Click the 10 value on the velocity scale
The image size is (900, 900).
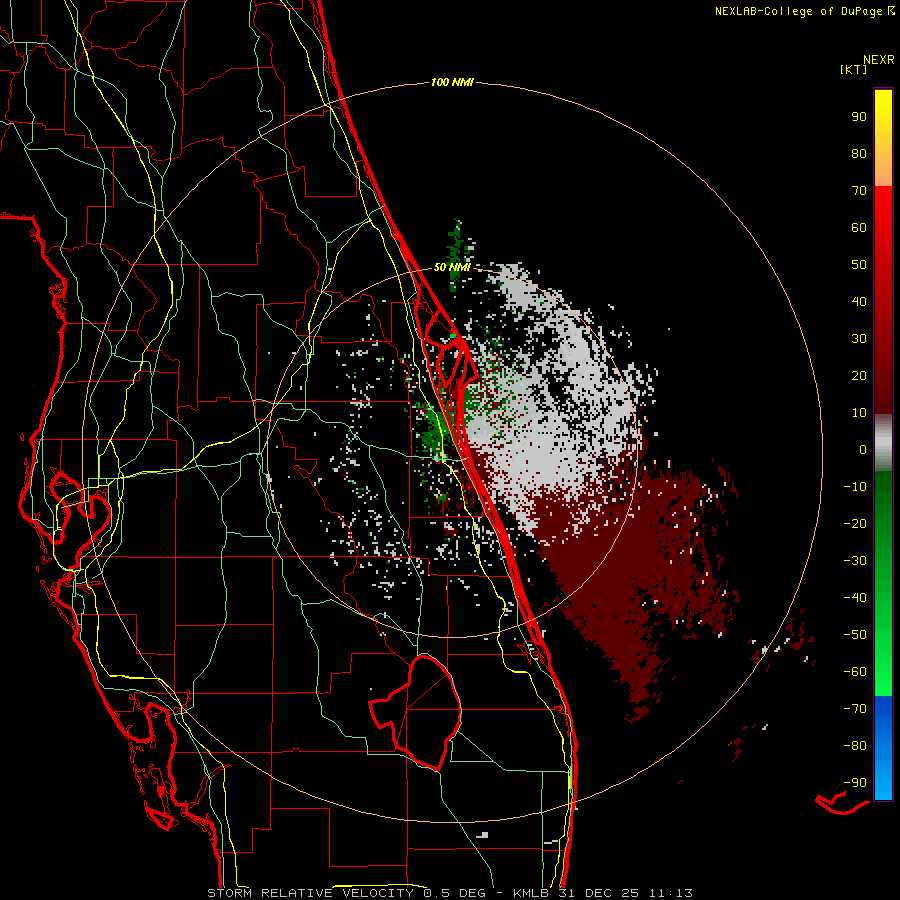[859, 412]
